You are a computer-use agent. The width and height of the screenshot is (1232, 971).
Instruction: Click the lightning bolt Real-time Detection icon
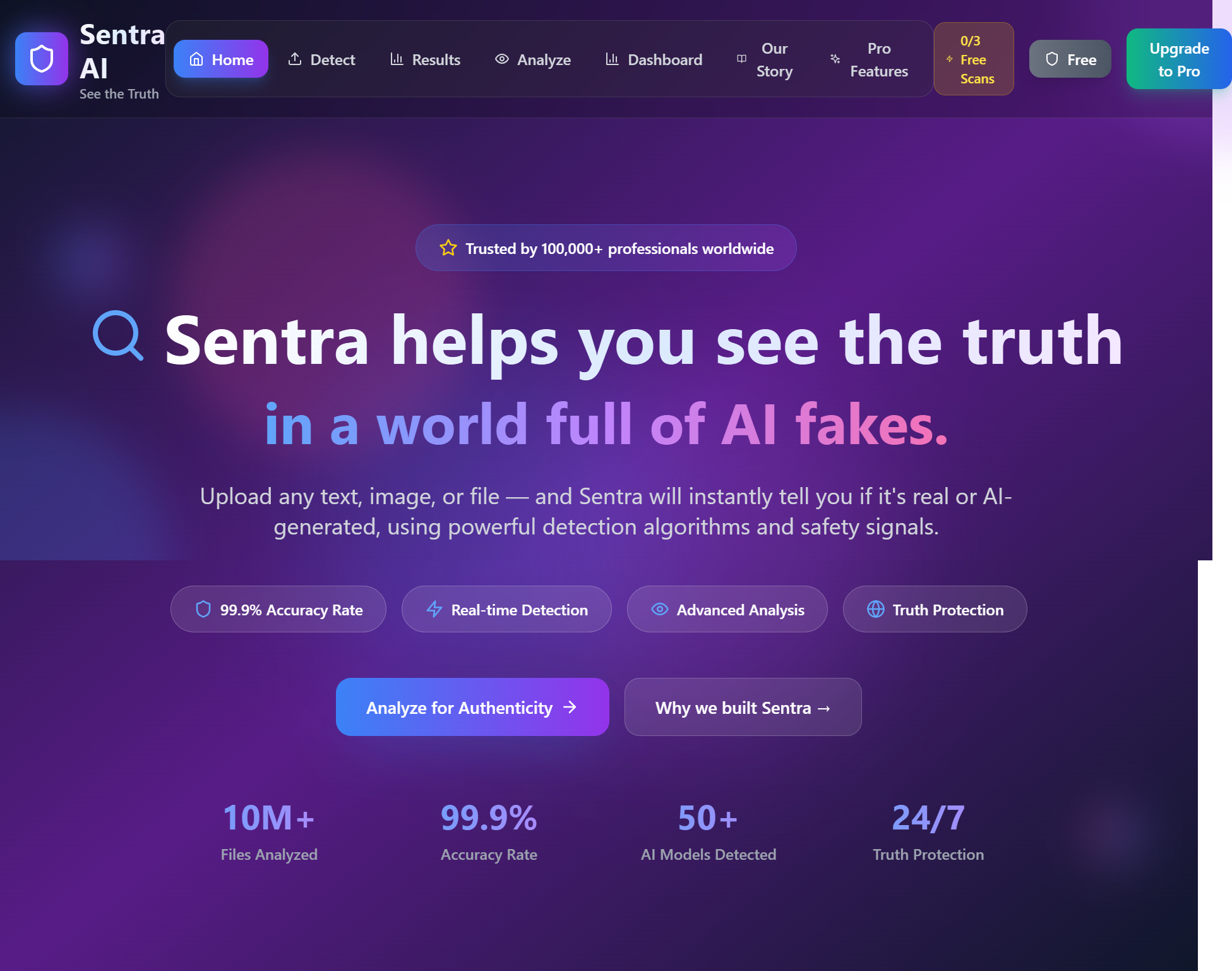434,609
